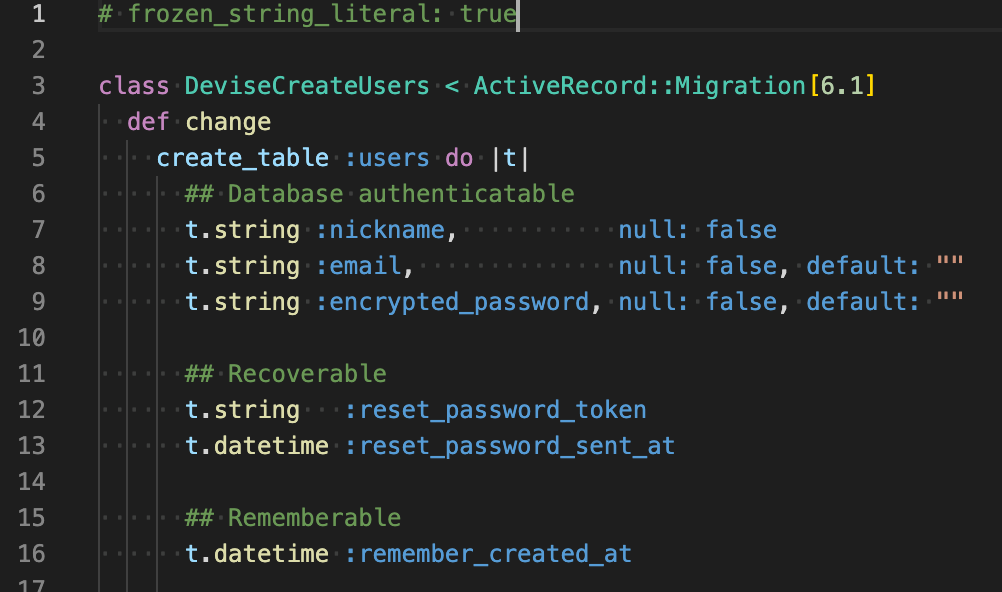Viewport: 1002px width, 592px height.
Task: Click :reset_password_sent_at symbol
Action: [509, 446]
